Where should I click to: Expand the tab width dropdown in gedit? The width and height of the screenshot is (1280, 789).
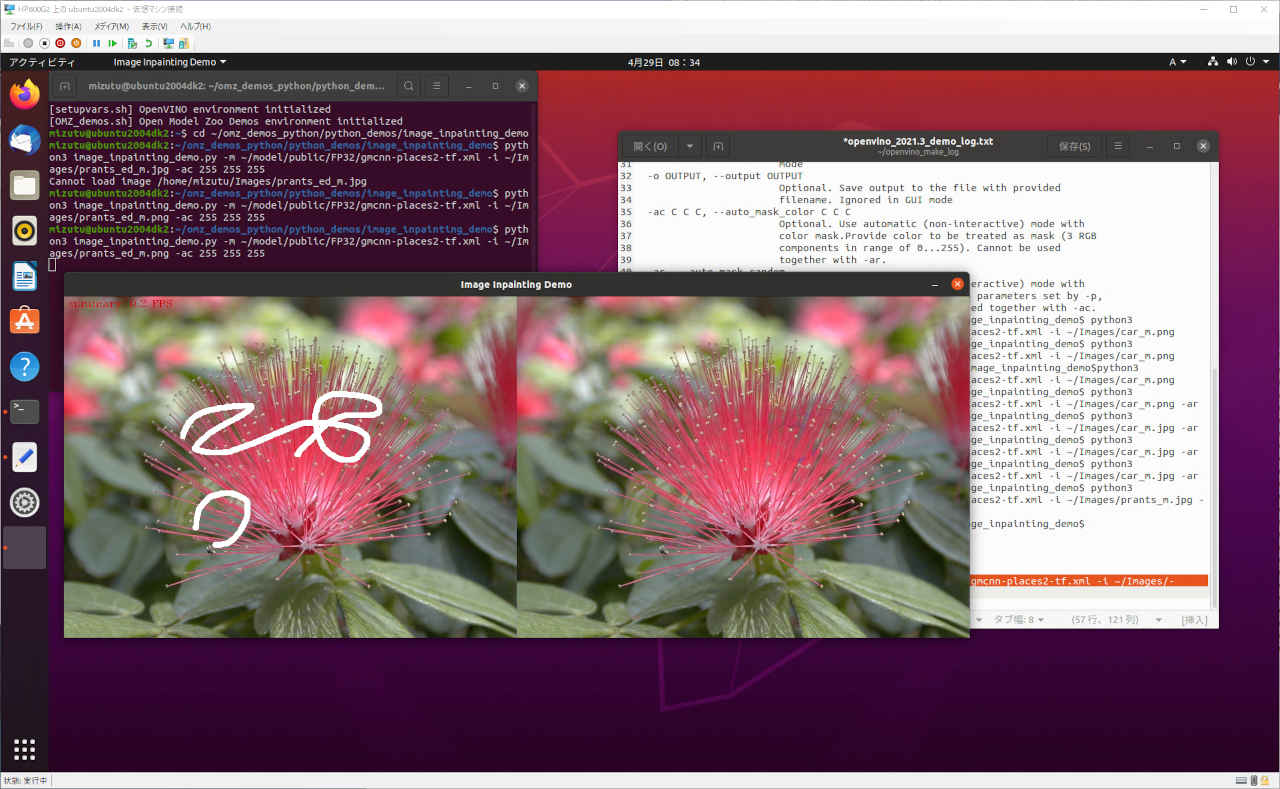pos(1018,620)
